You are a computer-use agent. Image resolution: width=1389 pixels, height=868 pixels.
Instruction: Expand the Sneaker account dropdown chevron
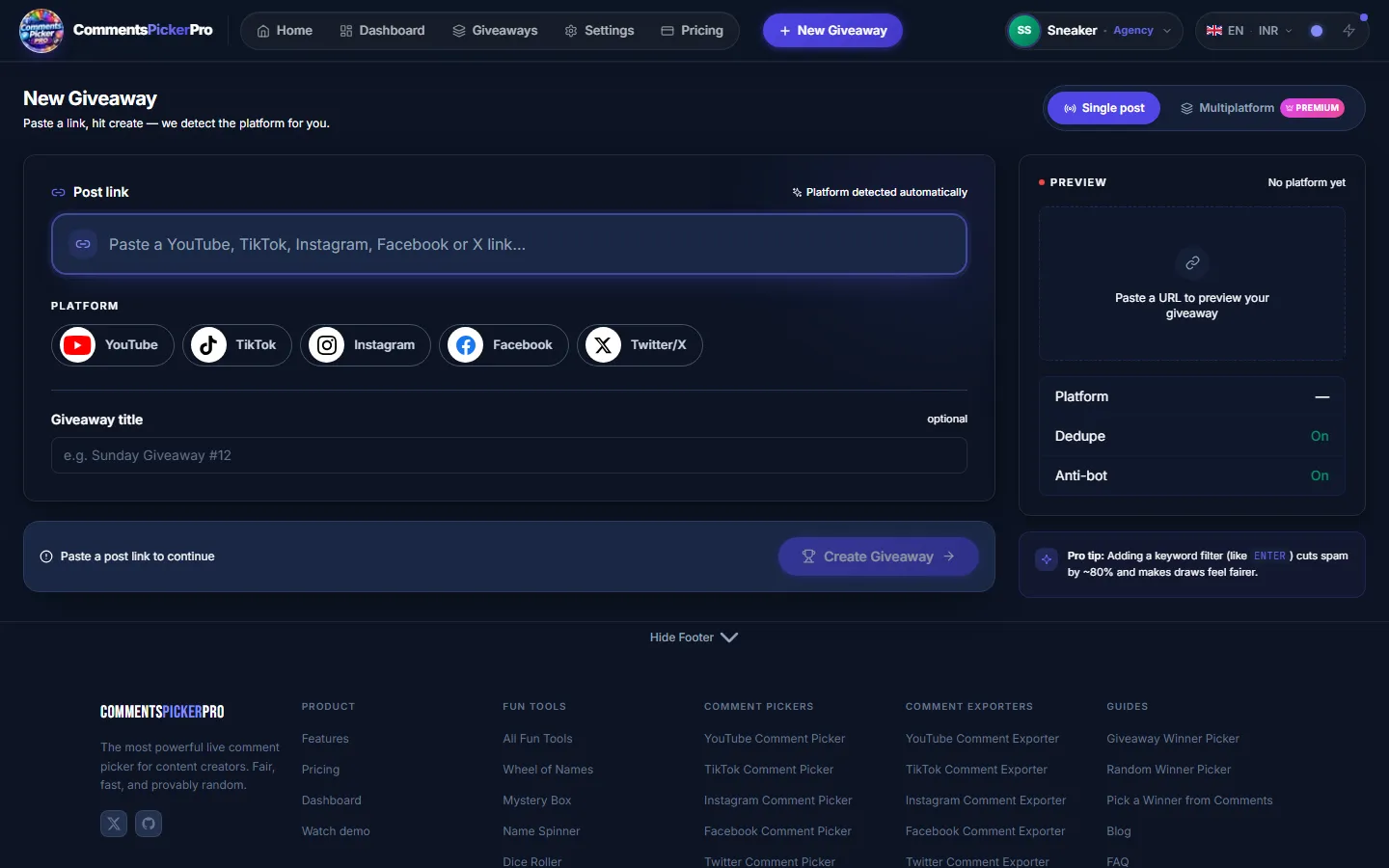tap(1167, 31)
